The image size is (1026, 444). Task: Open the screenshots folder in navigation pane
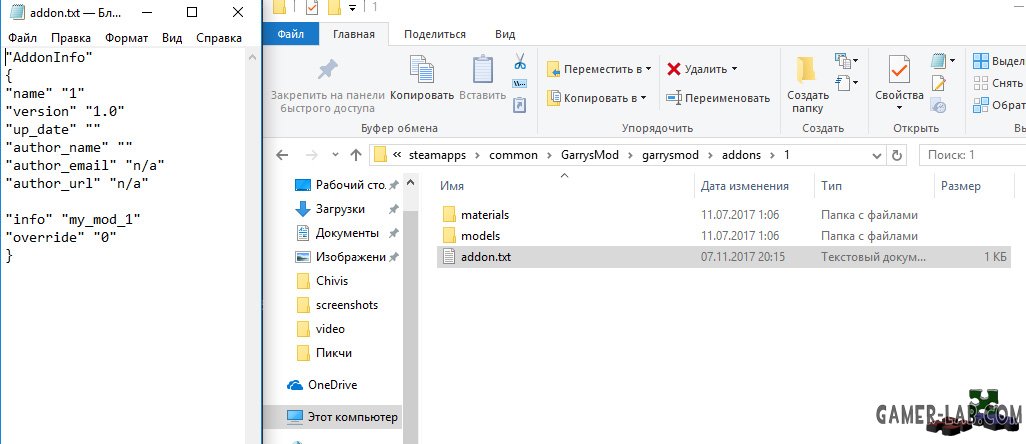tap(336, 305)
